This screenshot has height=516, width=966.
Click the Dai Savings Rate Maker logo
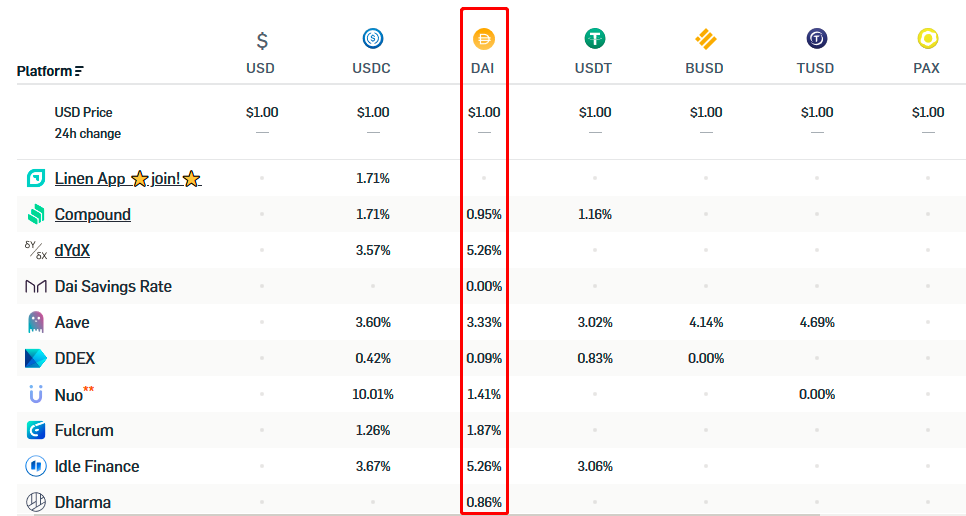pos(36,286)
